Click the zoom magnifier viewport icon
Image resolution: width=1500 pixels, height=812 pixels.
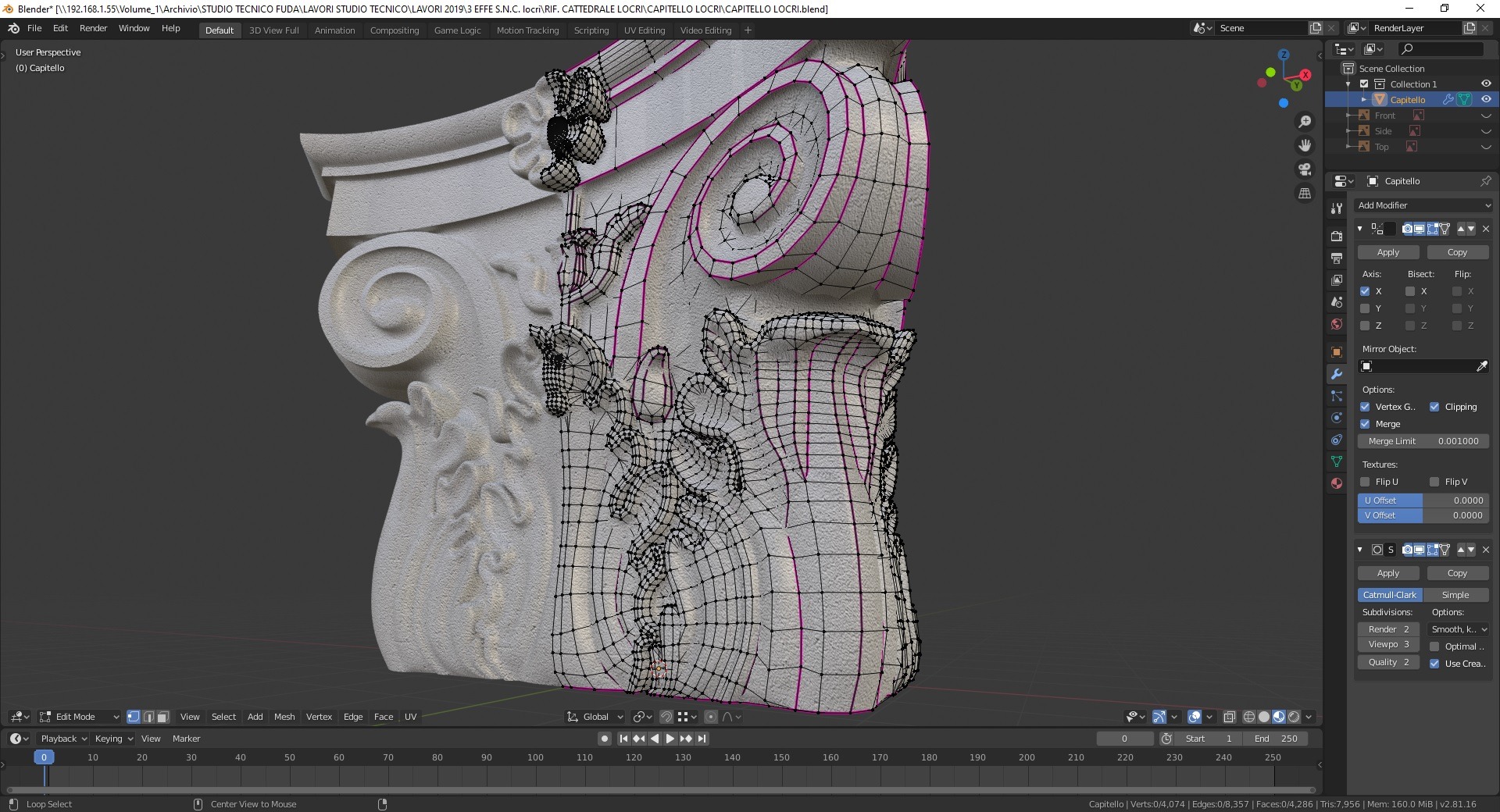1305,122
